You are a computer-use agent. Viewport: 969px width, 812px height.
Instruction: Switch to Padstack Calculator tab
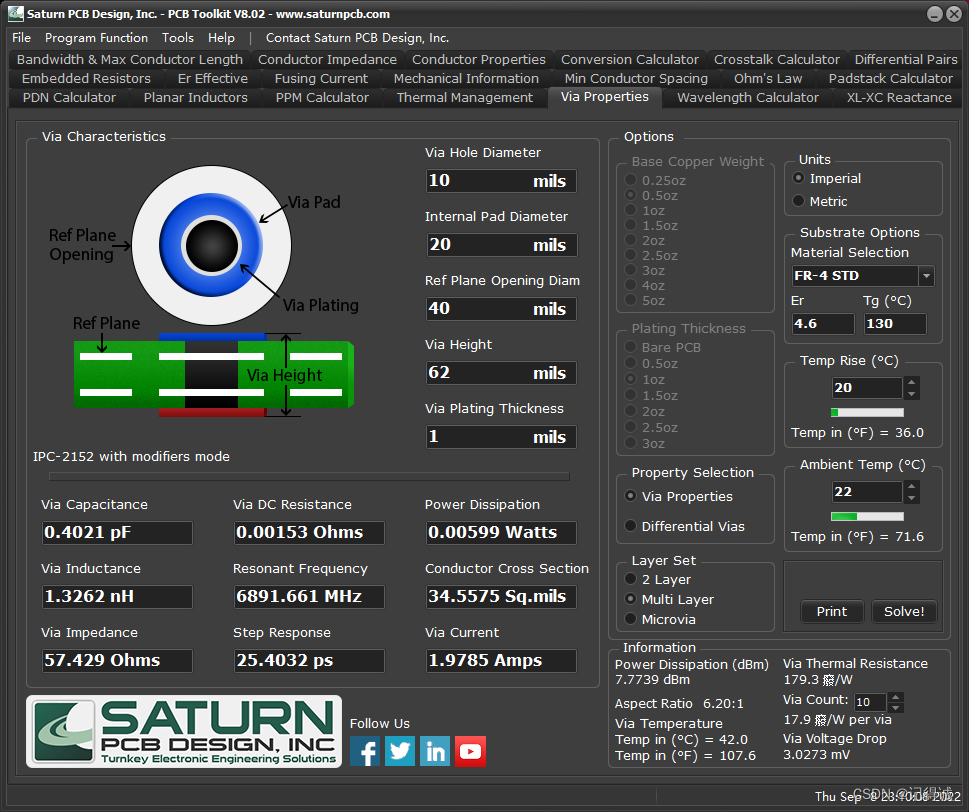point(891,78)
